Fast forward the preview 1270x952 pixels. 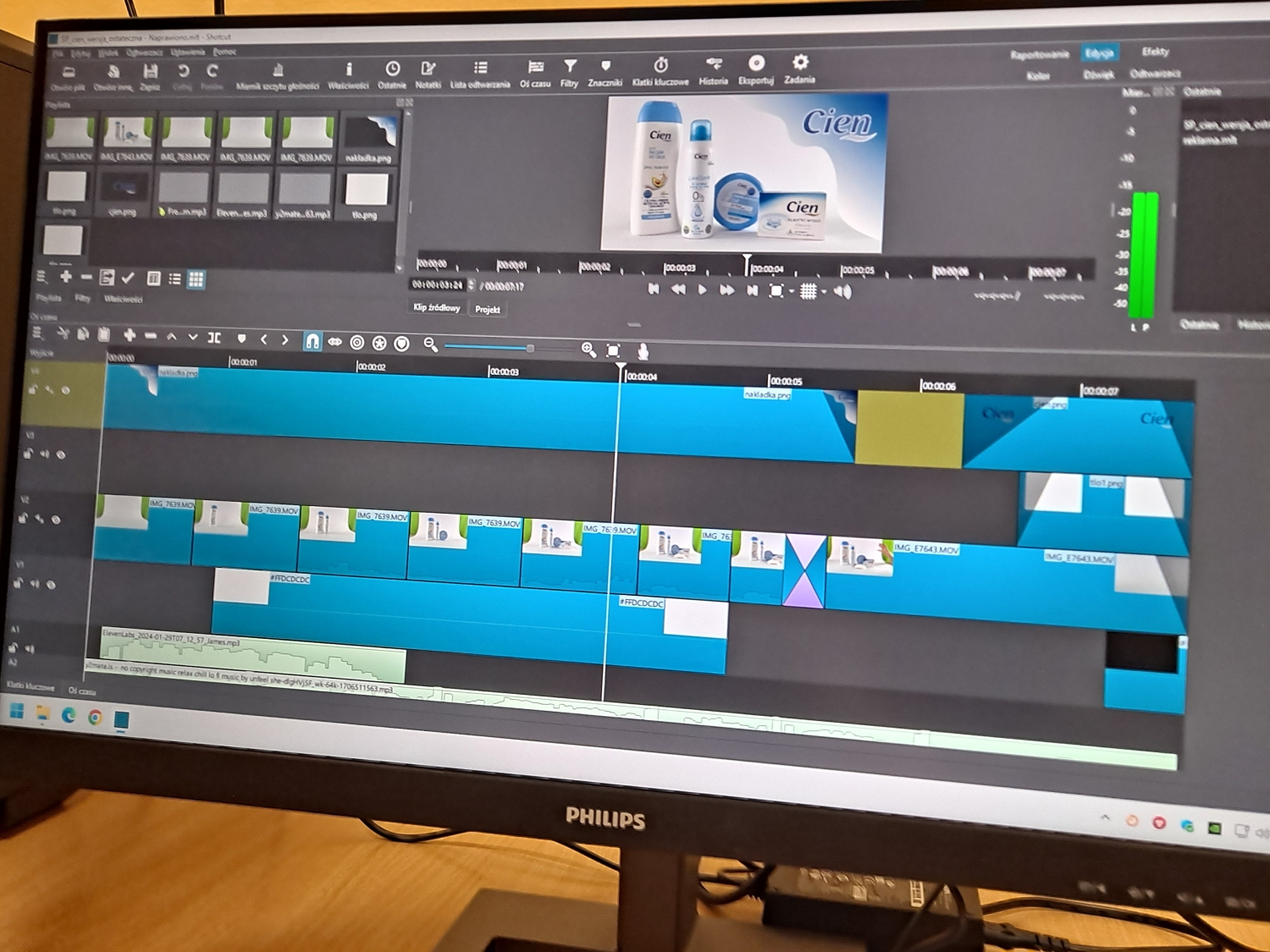pyautogui.click(x=726, y=290)
